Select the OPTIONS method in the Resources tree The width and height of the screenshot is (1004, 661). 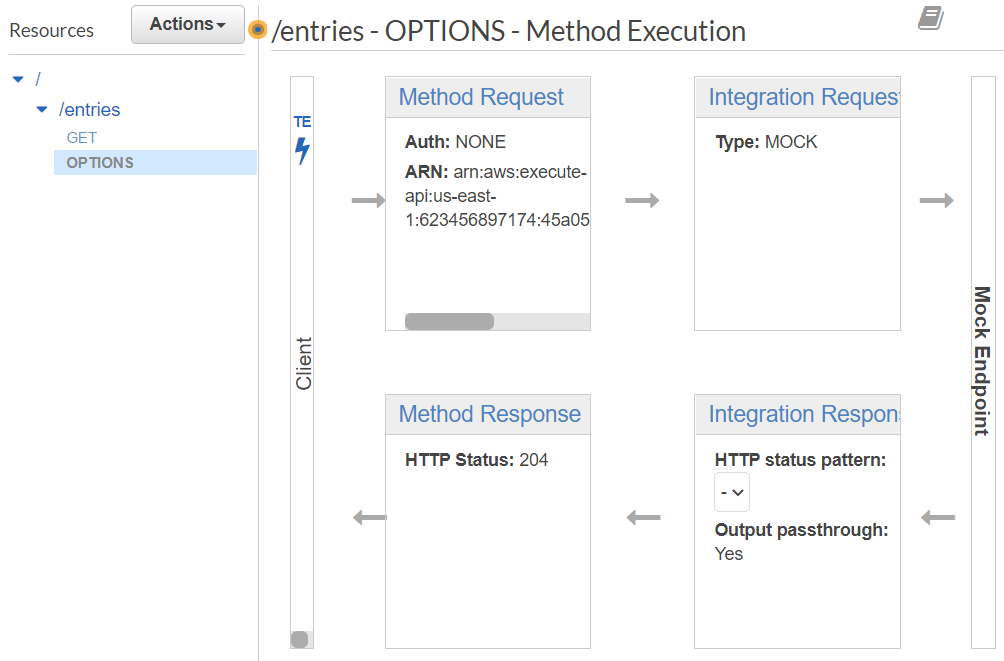pyautogui.click(x=100, y=163)
